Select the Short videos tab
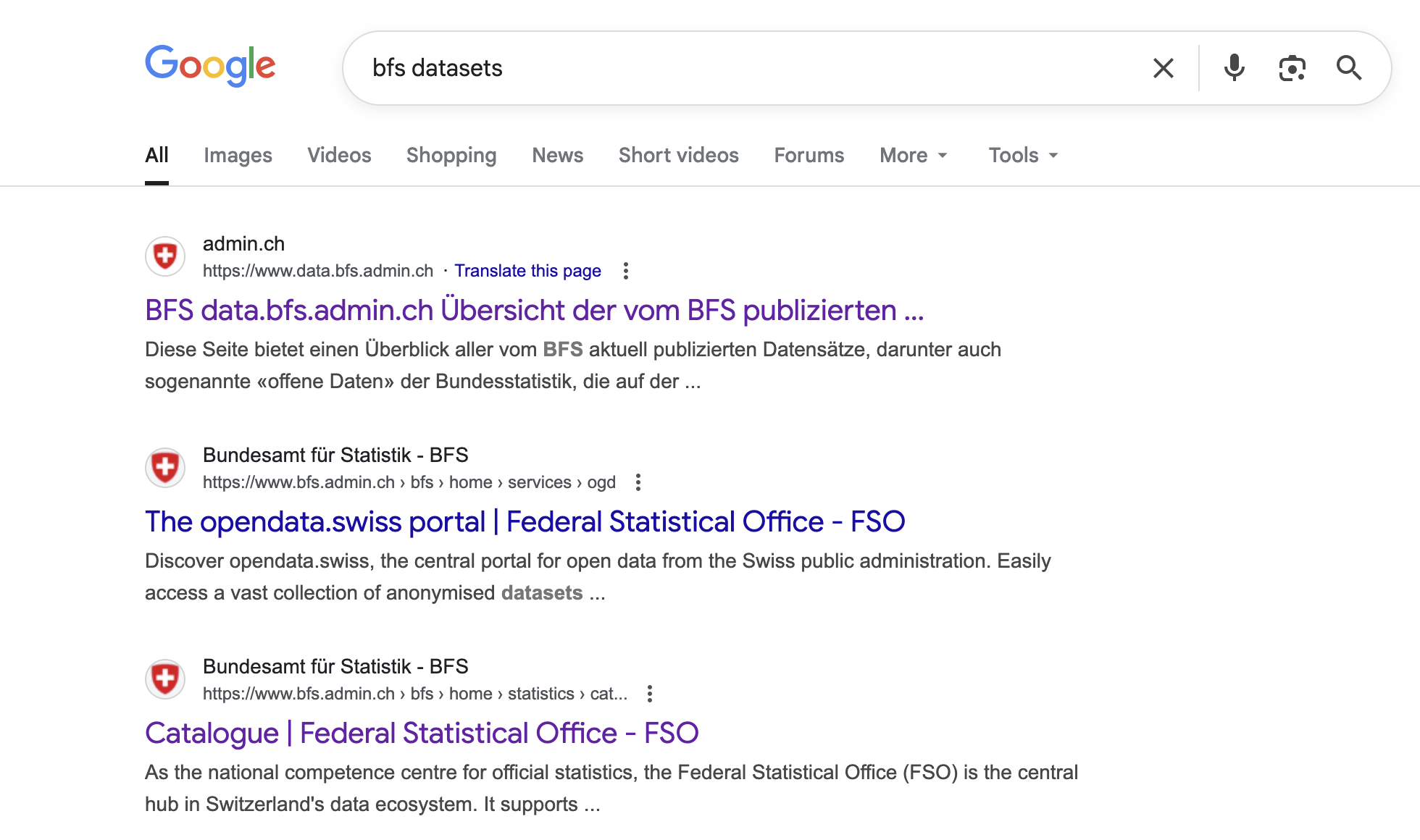The height and width of the screenshot is (840, 1420). 678,155
